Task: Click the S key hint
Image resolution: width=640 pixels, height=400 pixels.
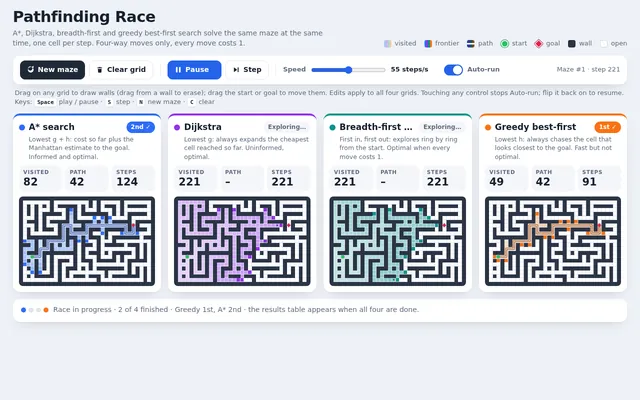Action: [109, 102]
